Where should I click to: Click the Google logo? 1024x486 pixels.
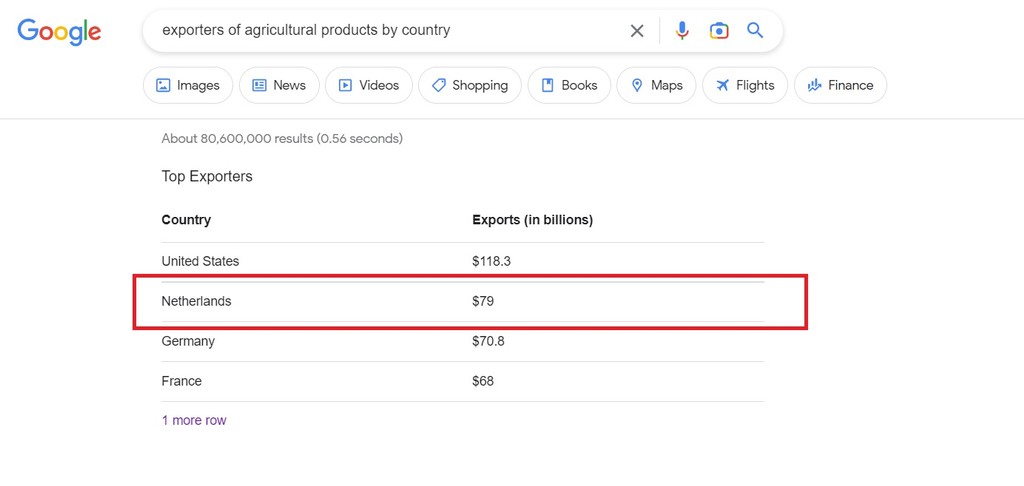(59, 31)
